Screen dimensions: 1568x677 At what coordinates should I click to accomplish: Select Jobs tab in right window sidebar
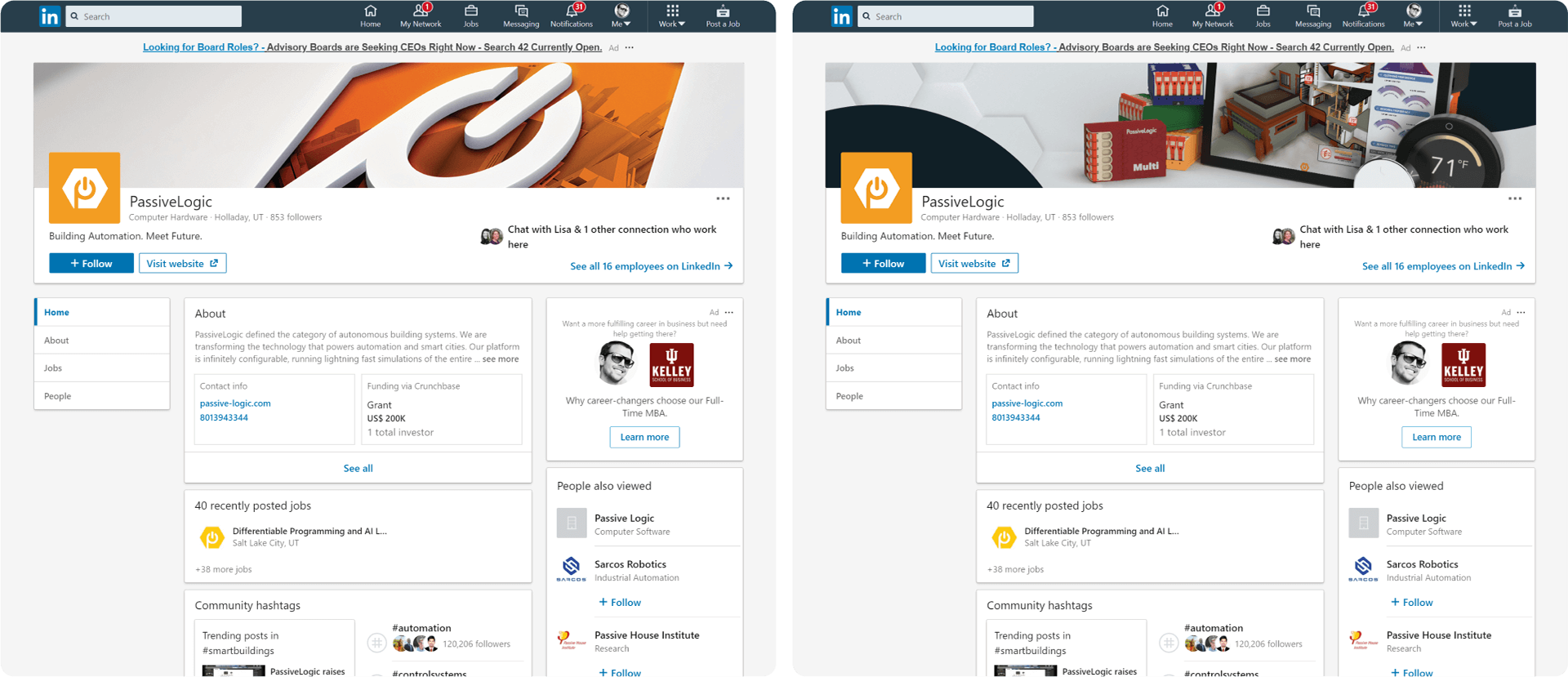894,368
